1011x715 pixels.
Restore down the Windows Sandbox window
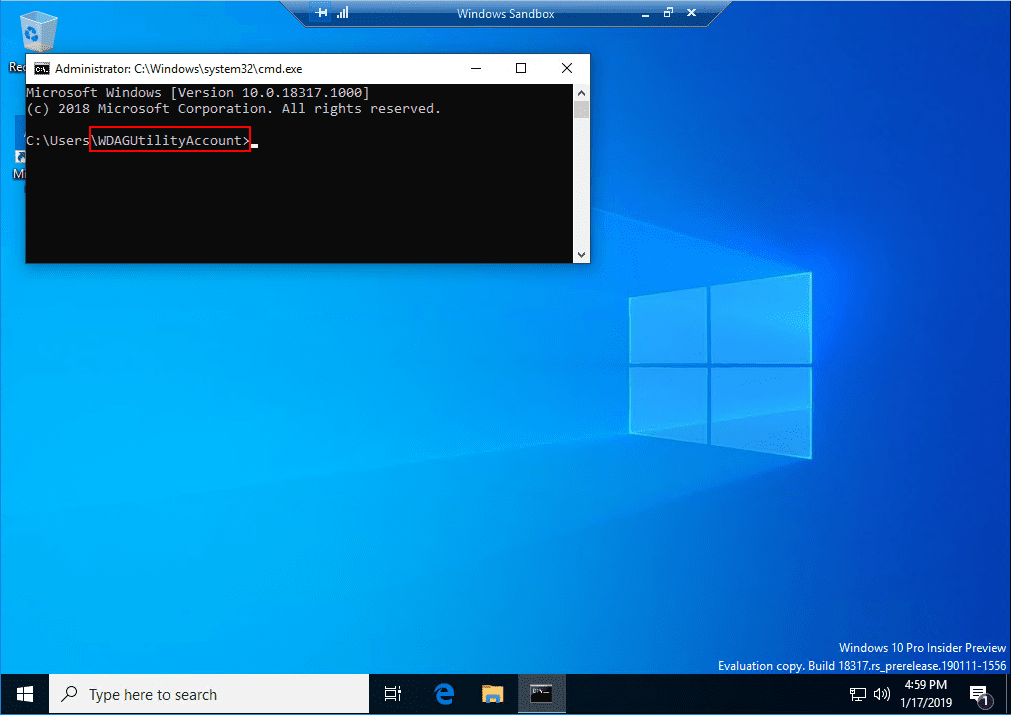click(x=669, y=13)
